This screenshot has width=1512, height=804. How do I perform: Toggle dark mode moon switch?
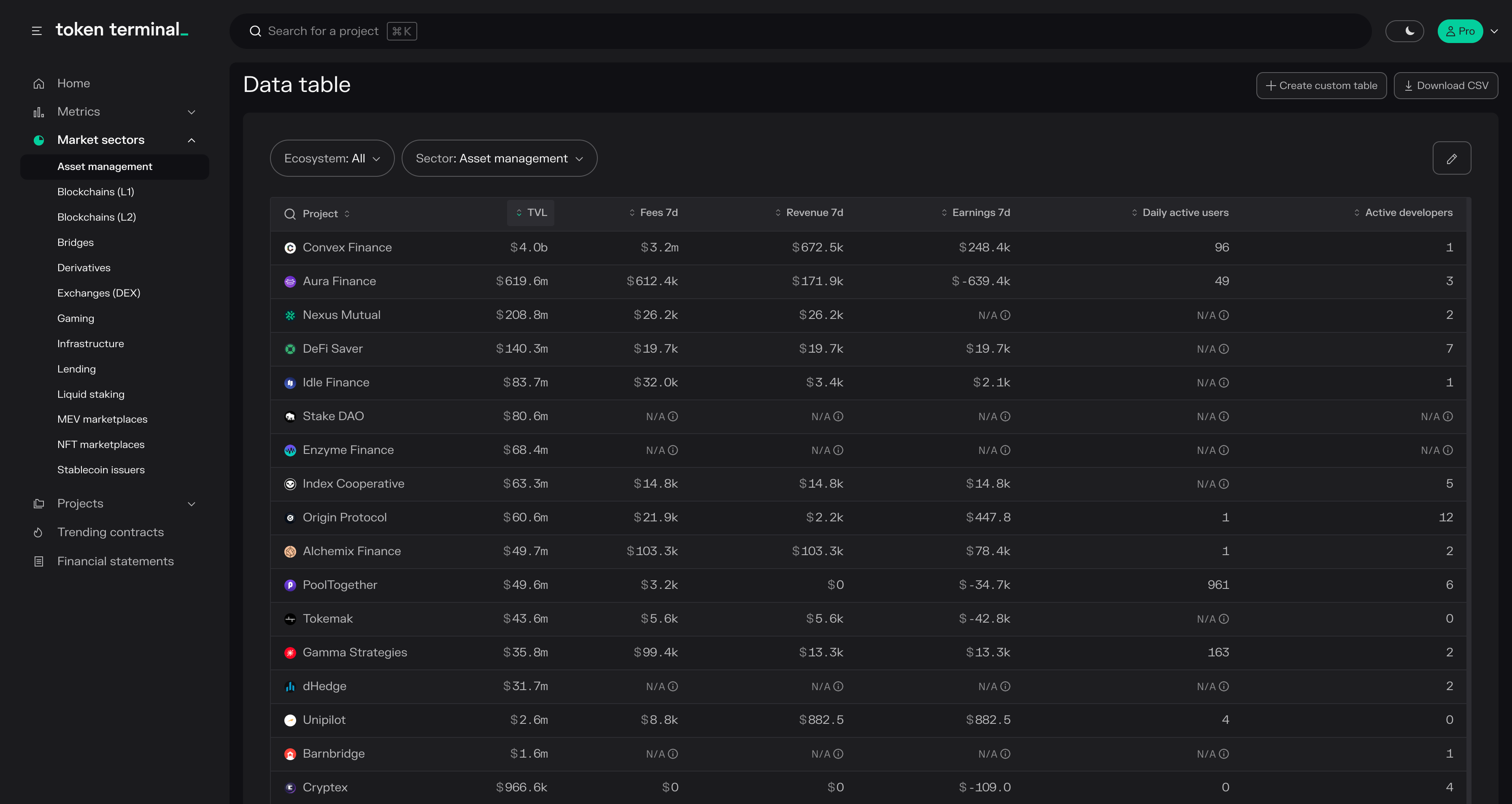tap(1404, 31)
